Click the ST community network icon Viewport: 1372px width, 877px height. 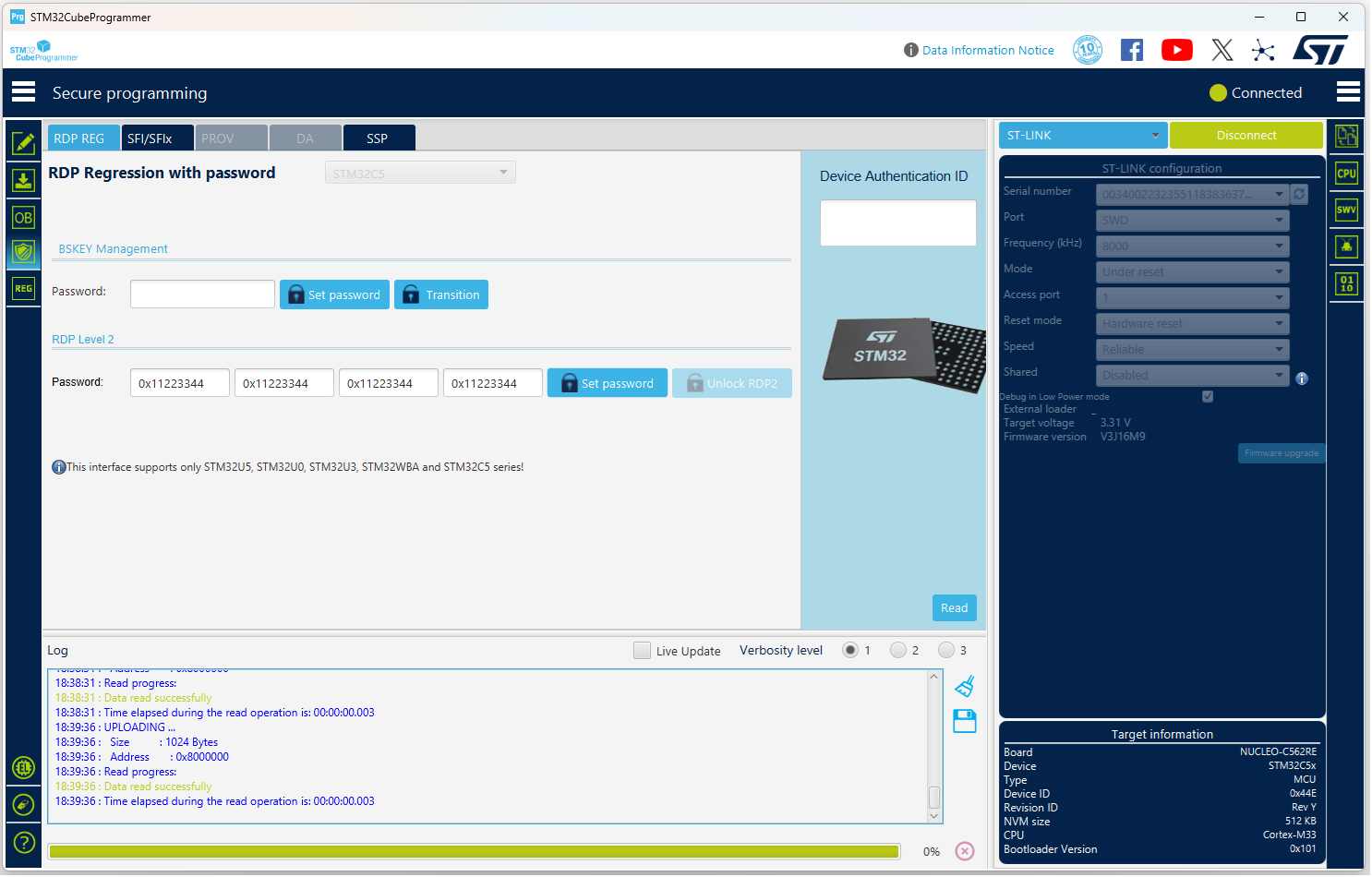[x=1263, y=50]
